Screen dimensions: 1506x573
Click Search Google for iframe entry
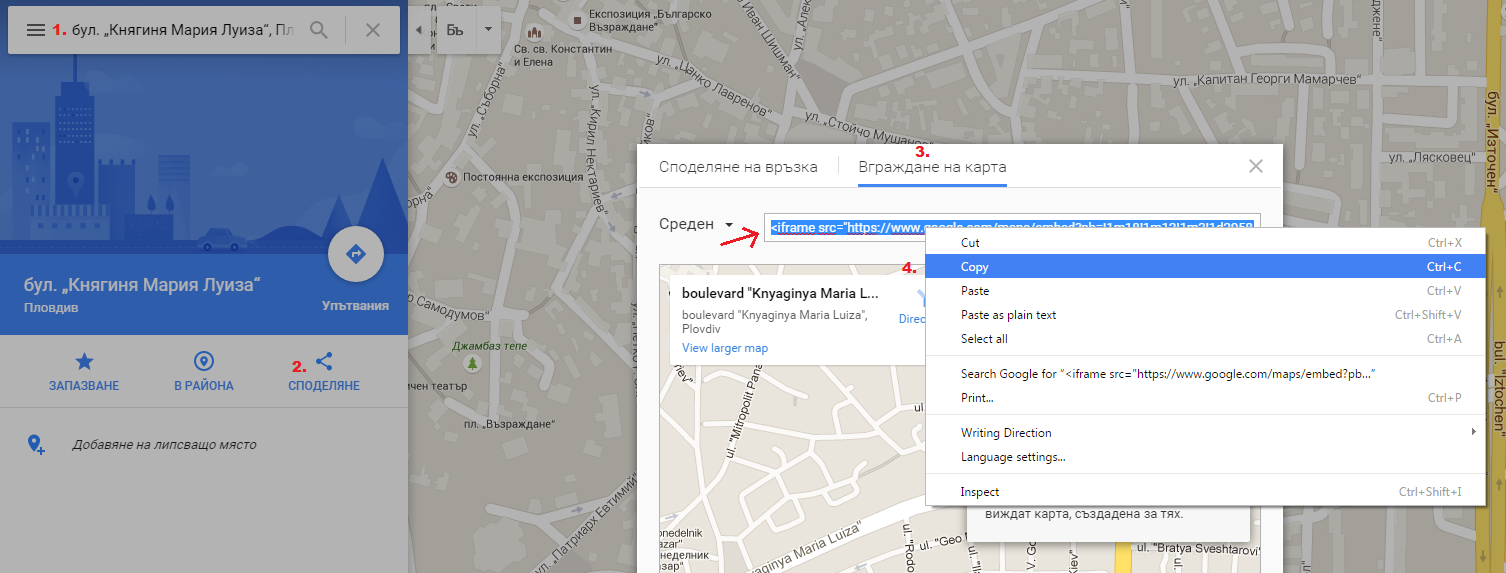1205,374
